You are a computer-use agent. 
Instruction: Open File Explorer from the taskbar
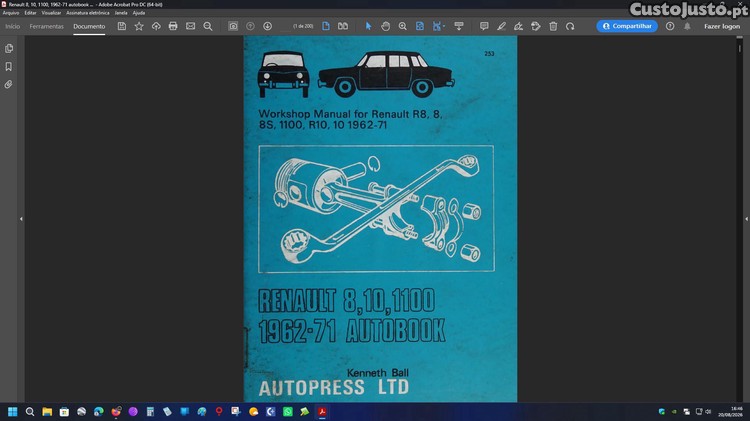pos(47,411)
